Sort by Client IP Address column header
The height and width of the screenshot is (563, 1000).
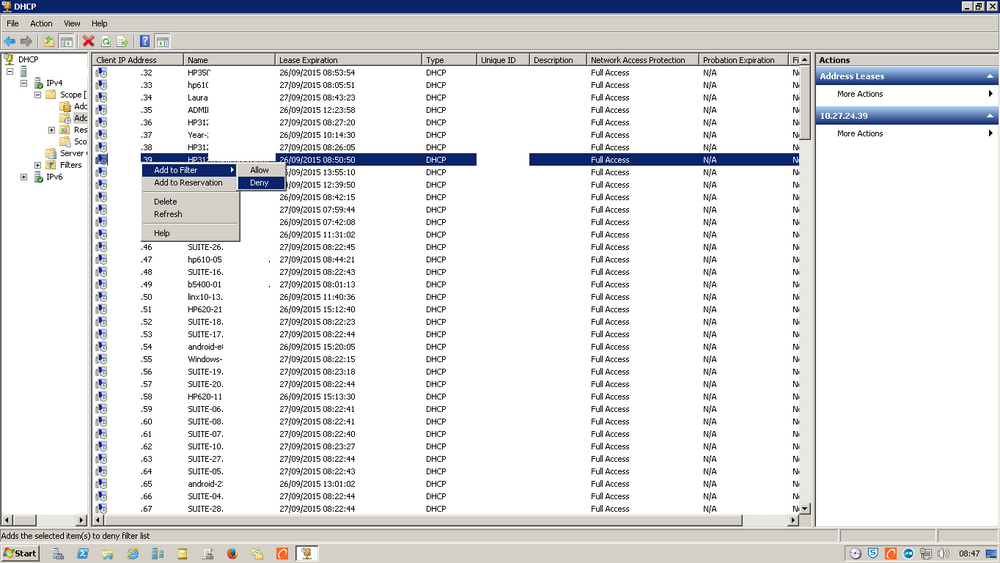pos(138,60)
